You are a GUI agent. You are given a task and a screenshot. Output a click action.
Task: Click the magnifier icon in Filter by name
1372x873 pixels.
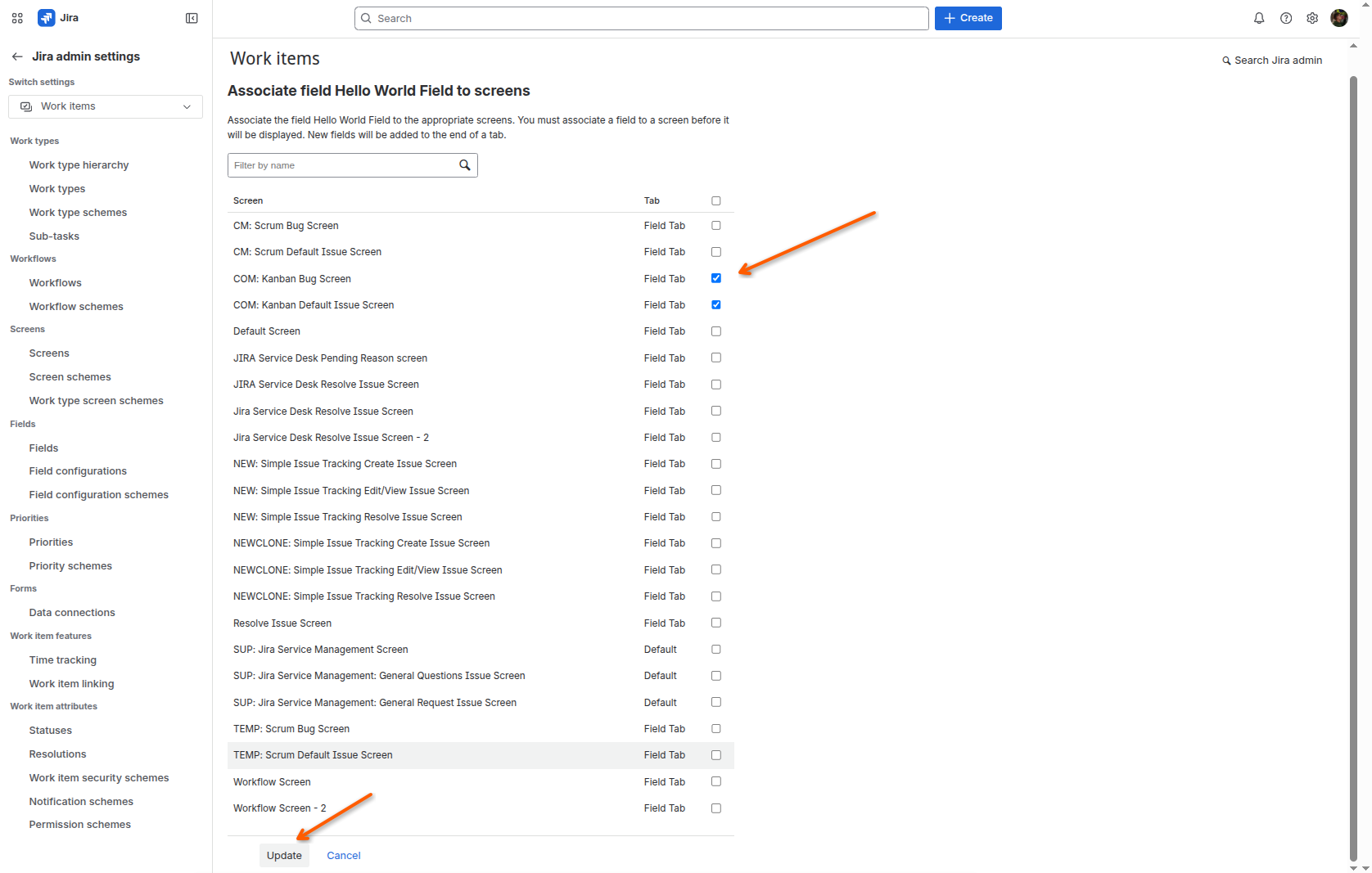coord(465,165)
